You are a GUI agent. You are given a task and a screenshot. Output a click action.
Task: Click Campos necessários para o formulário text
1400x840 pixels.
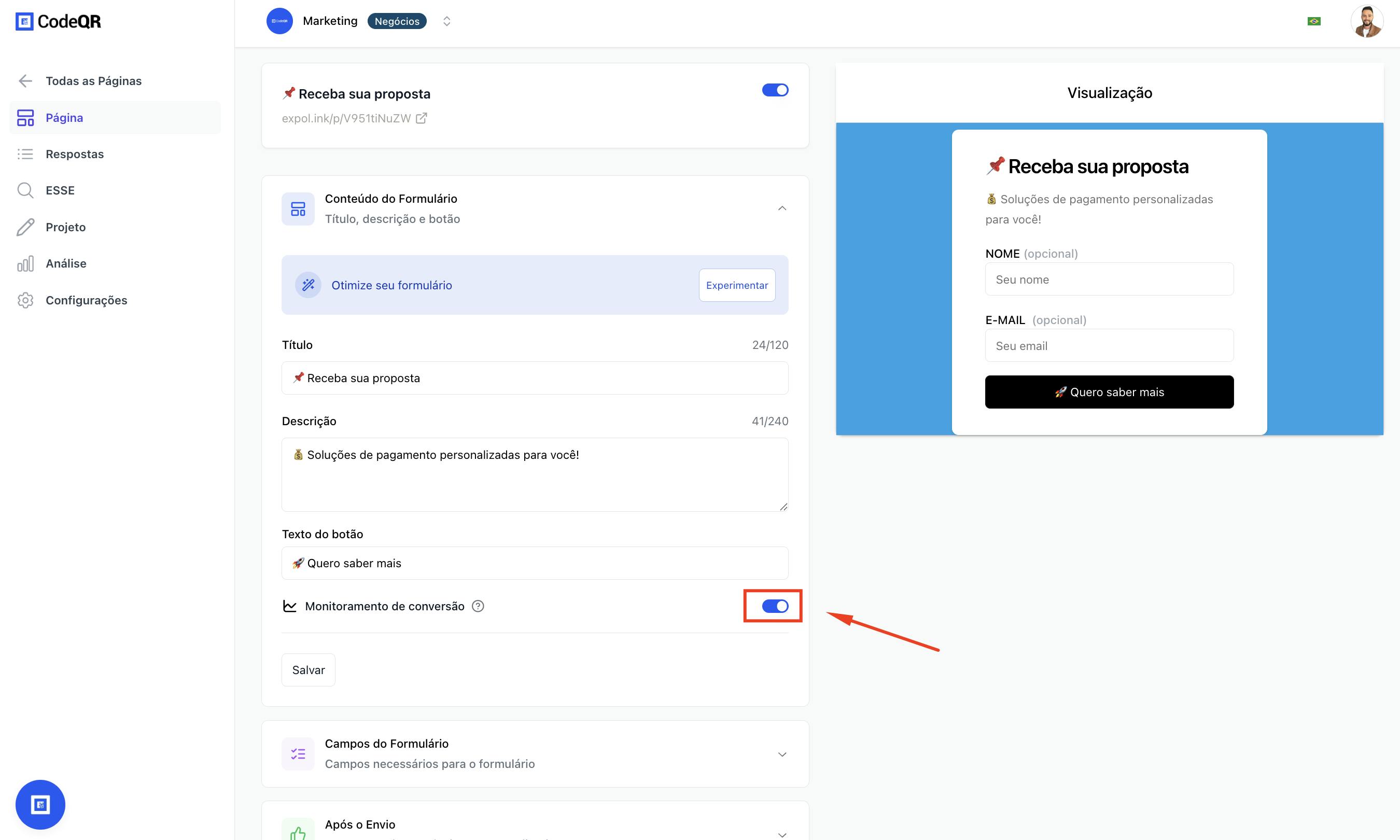(429, 764)
